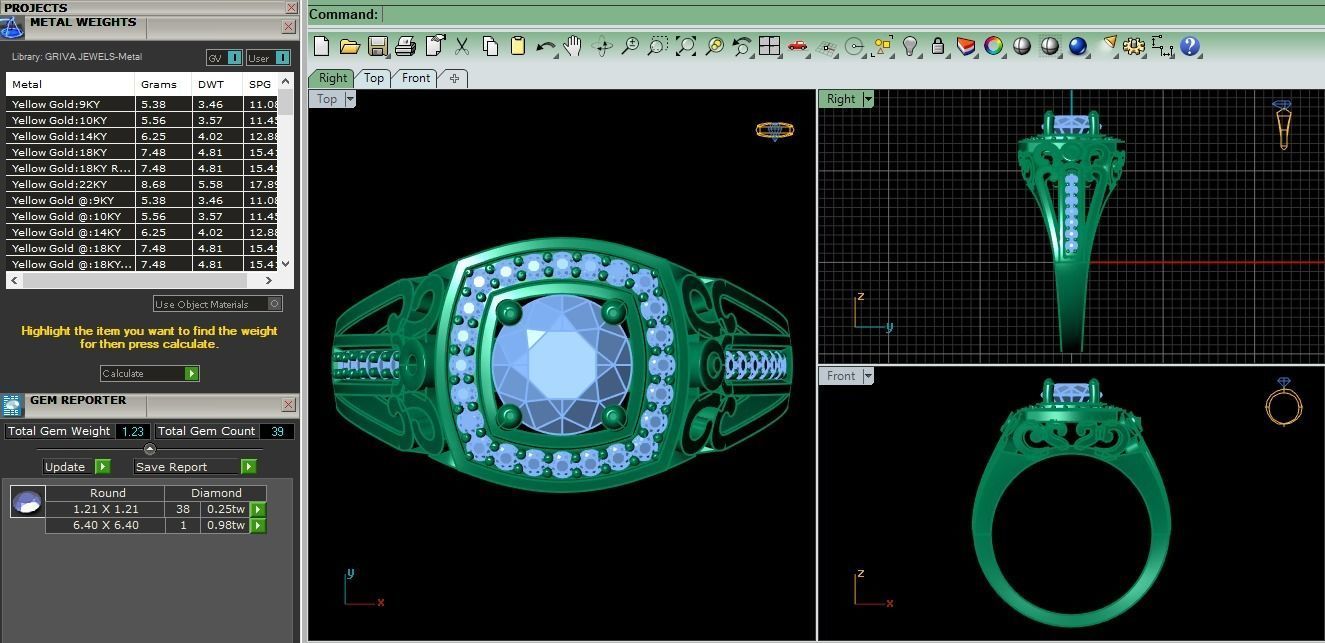
Task: Click the Grams column header
Action: [163, 84]
